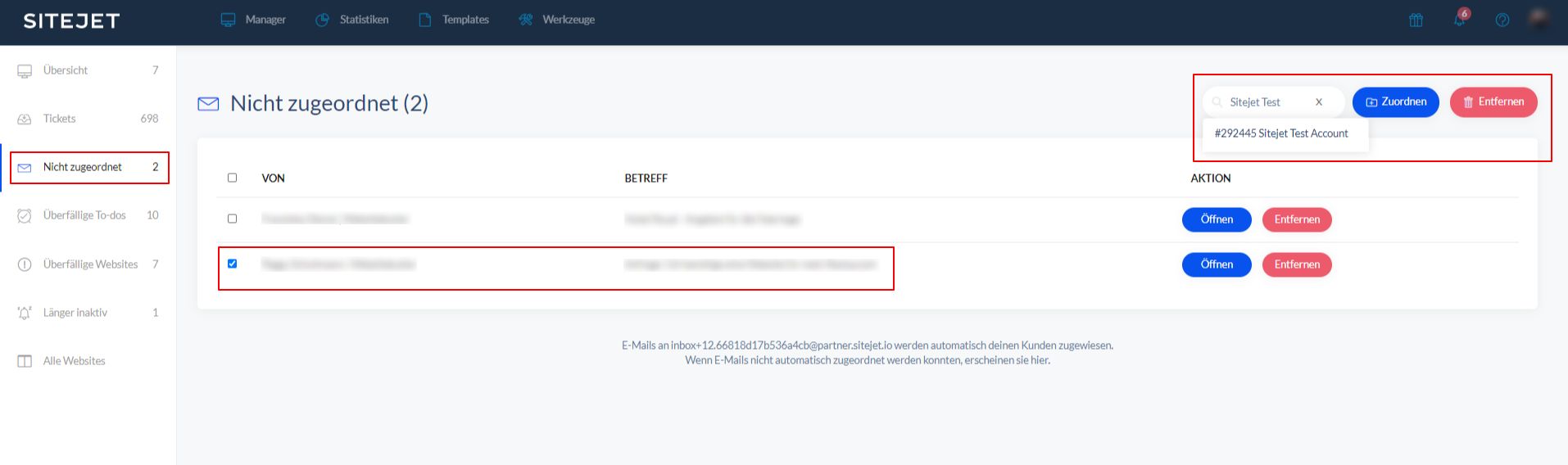This screenshot has height=465, width=1568.
Task: Click Öffnen for the first email
Action: click(x=1216, y=219)
